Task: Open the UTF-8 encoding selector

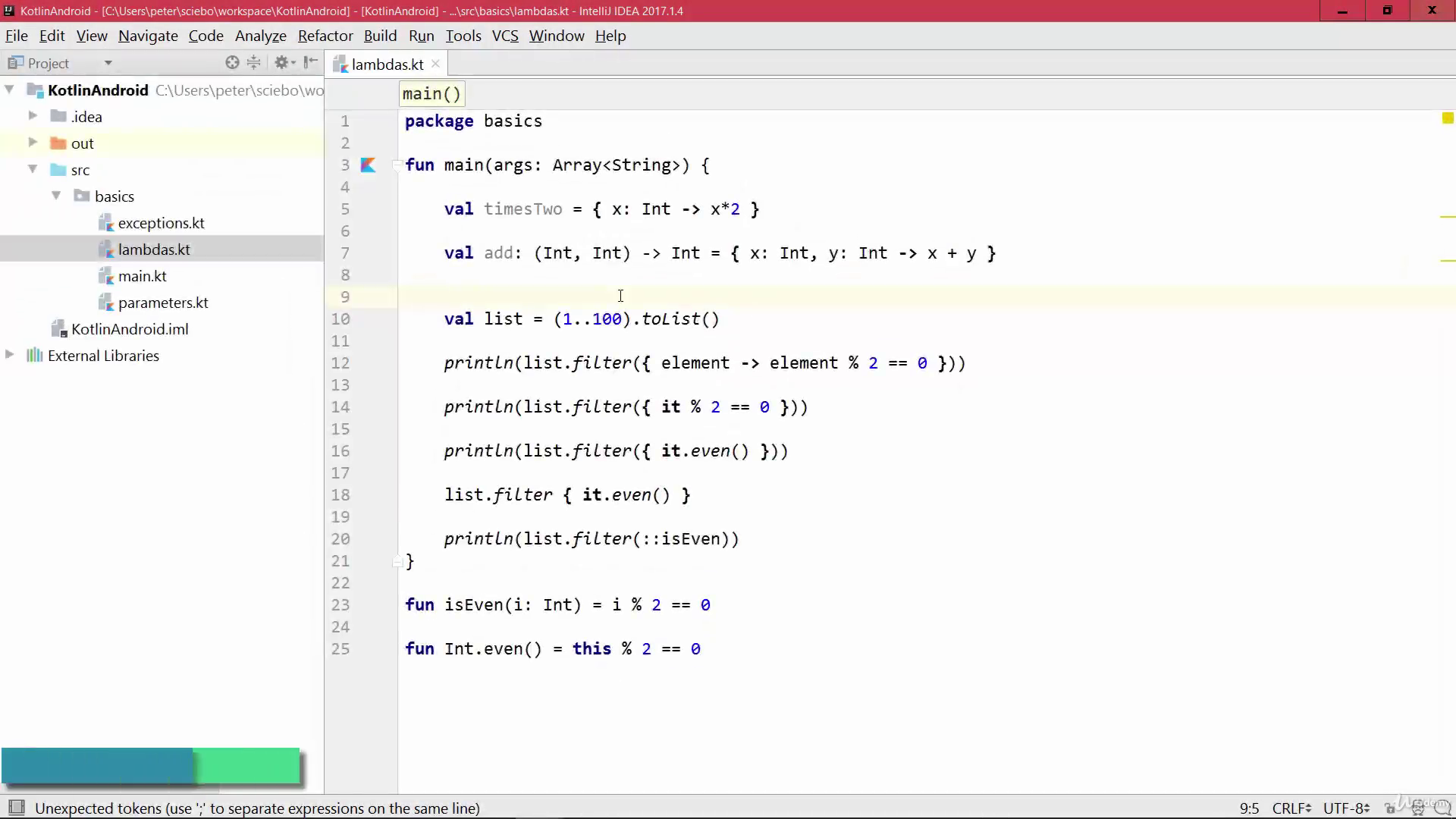Action: point(1346,808)
